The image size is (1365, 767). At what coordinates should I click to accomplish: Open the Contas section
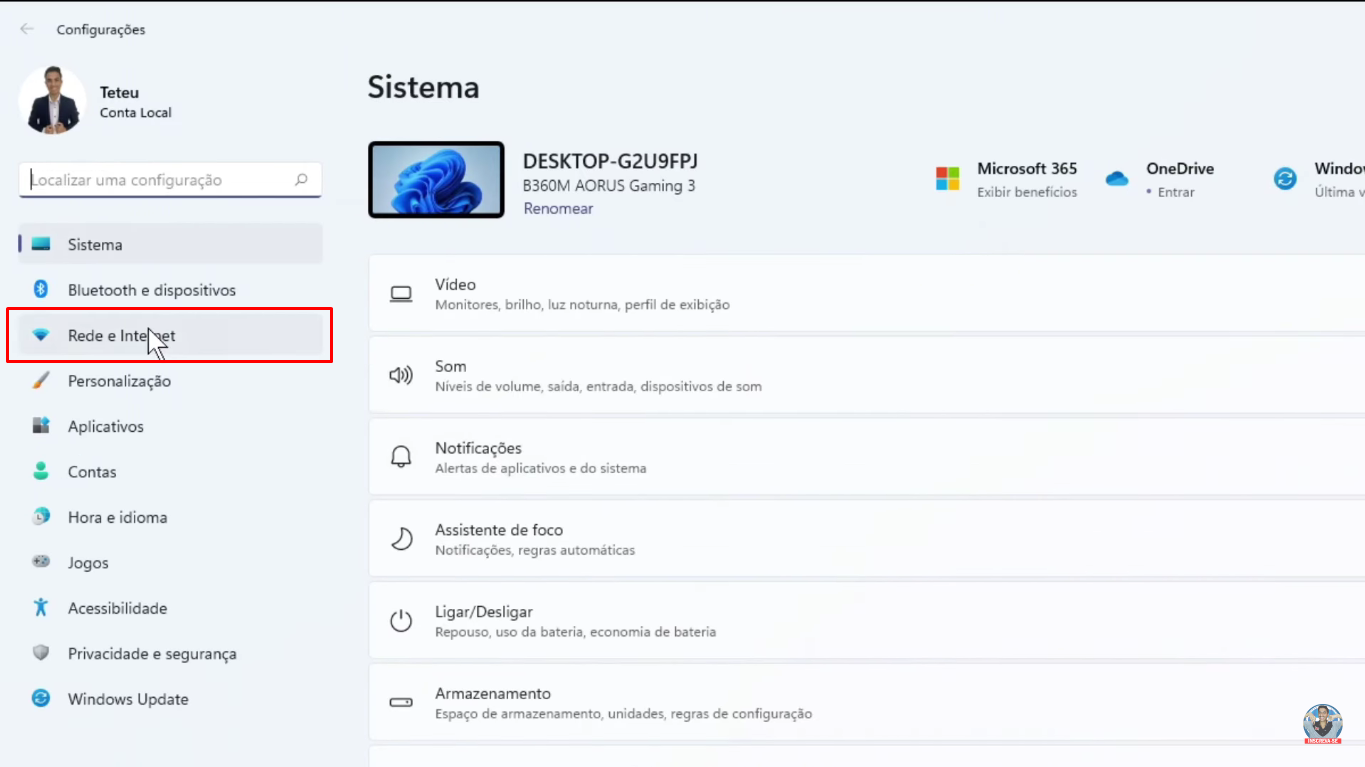point(92,472)
